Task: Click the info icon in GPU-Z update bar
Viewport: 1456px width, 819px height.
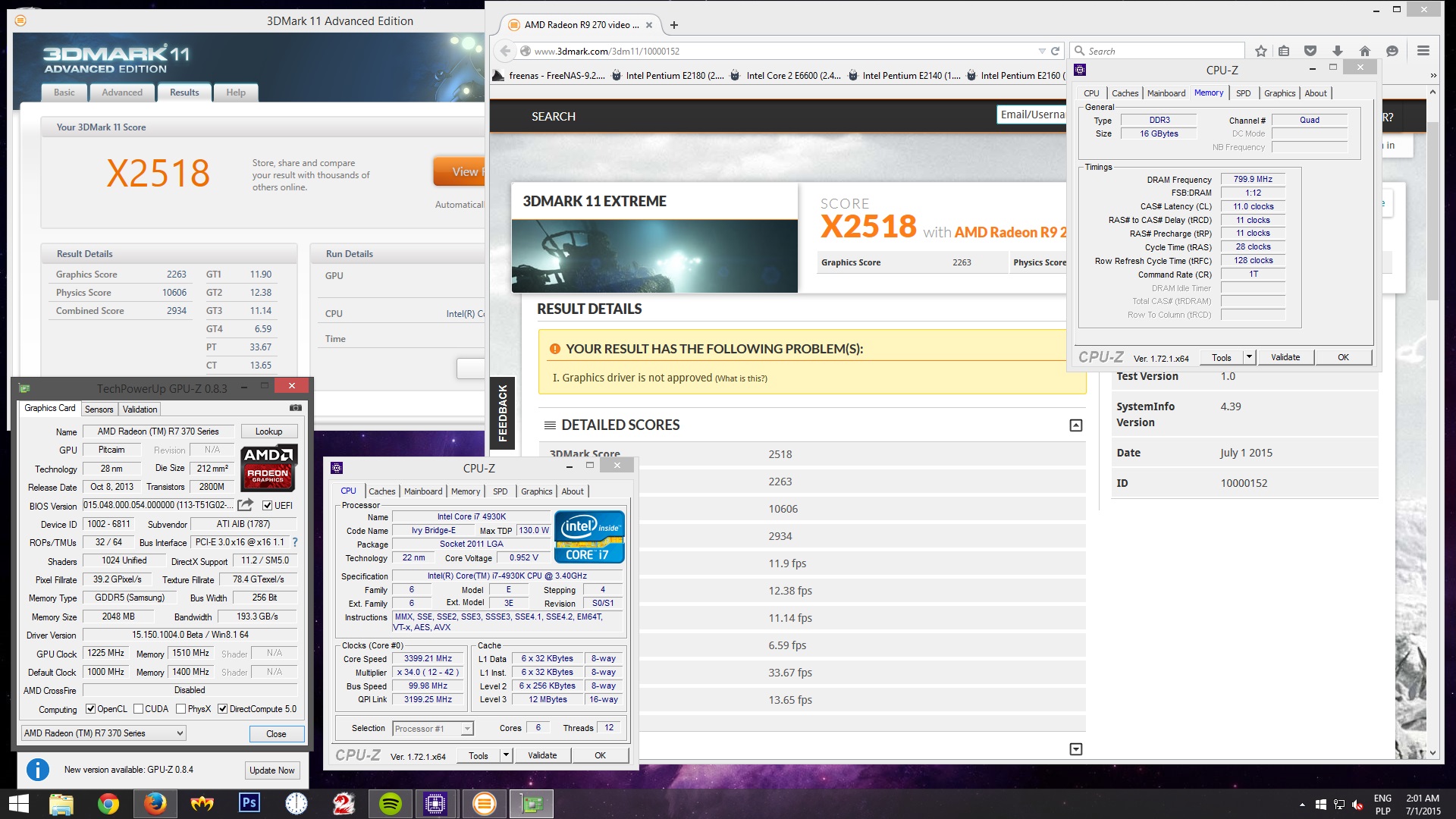Action: (x=38, y=770)
